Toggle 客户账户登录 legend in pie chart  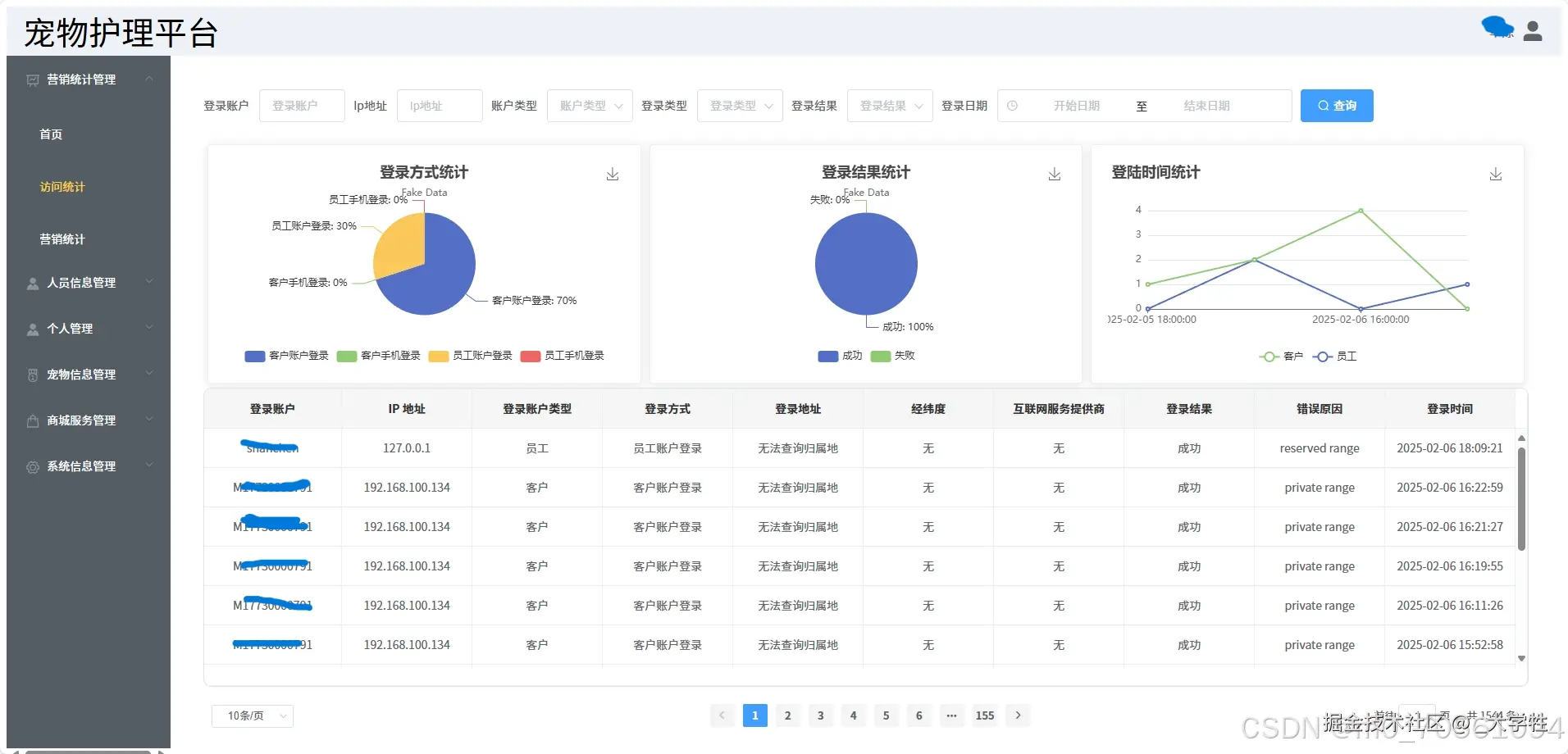(x=287, y=356)
